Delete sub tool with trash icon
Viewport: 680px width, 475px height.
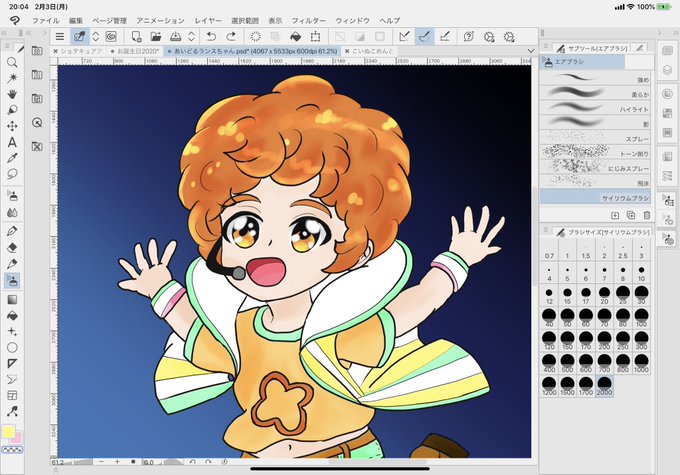coord(647,215)
